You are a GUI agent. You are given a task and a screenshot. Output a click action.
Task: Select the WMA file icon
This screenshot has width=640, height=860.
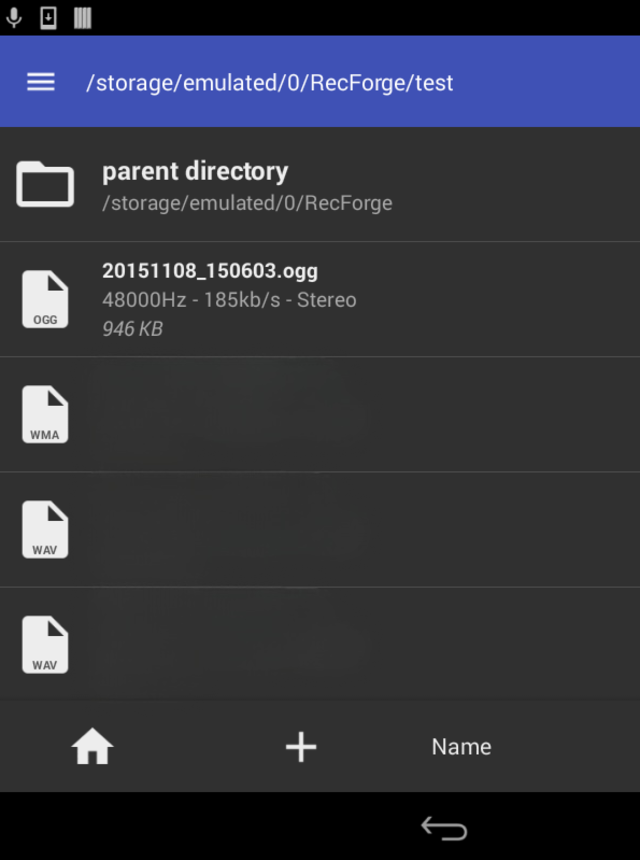45,415
